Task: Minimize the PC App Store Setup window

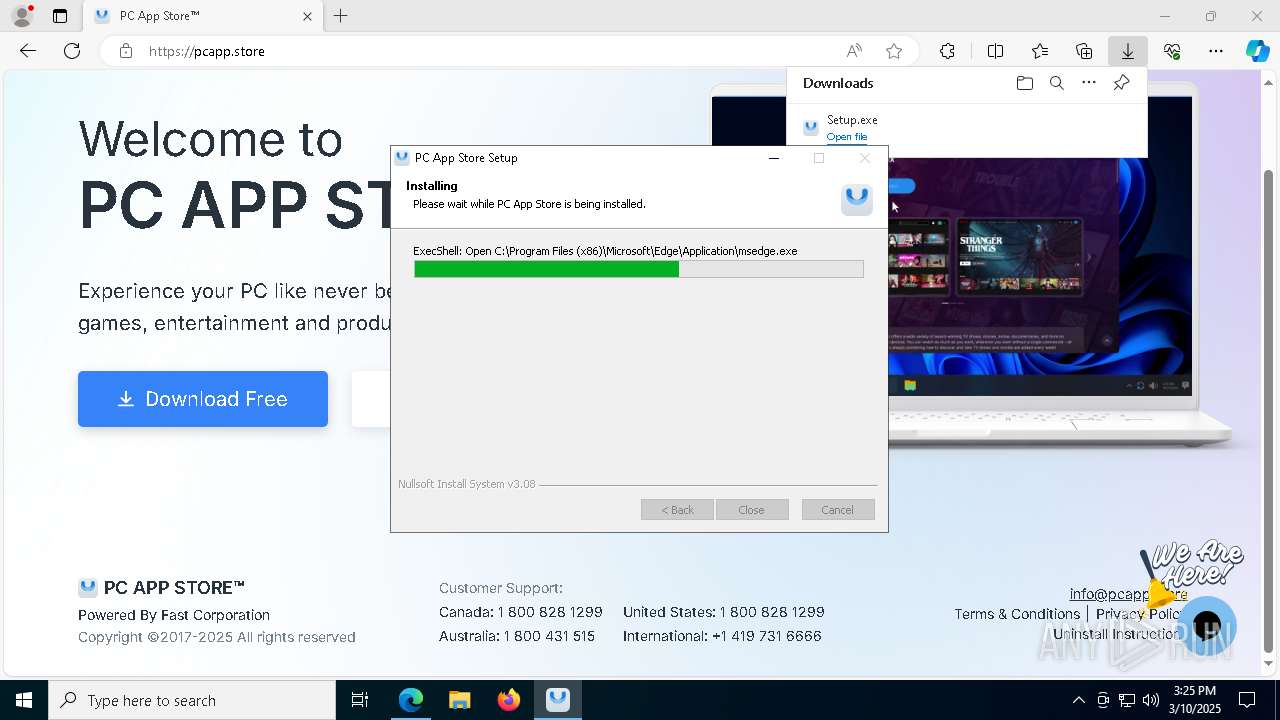Action: pyautogui.click(x=773, y=158)
